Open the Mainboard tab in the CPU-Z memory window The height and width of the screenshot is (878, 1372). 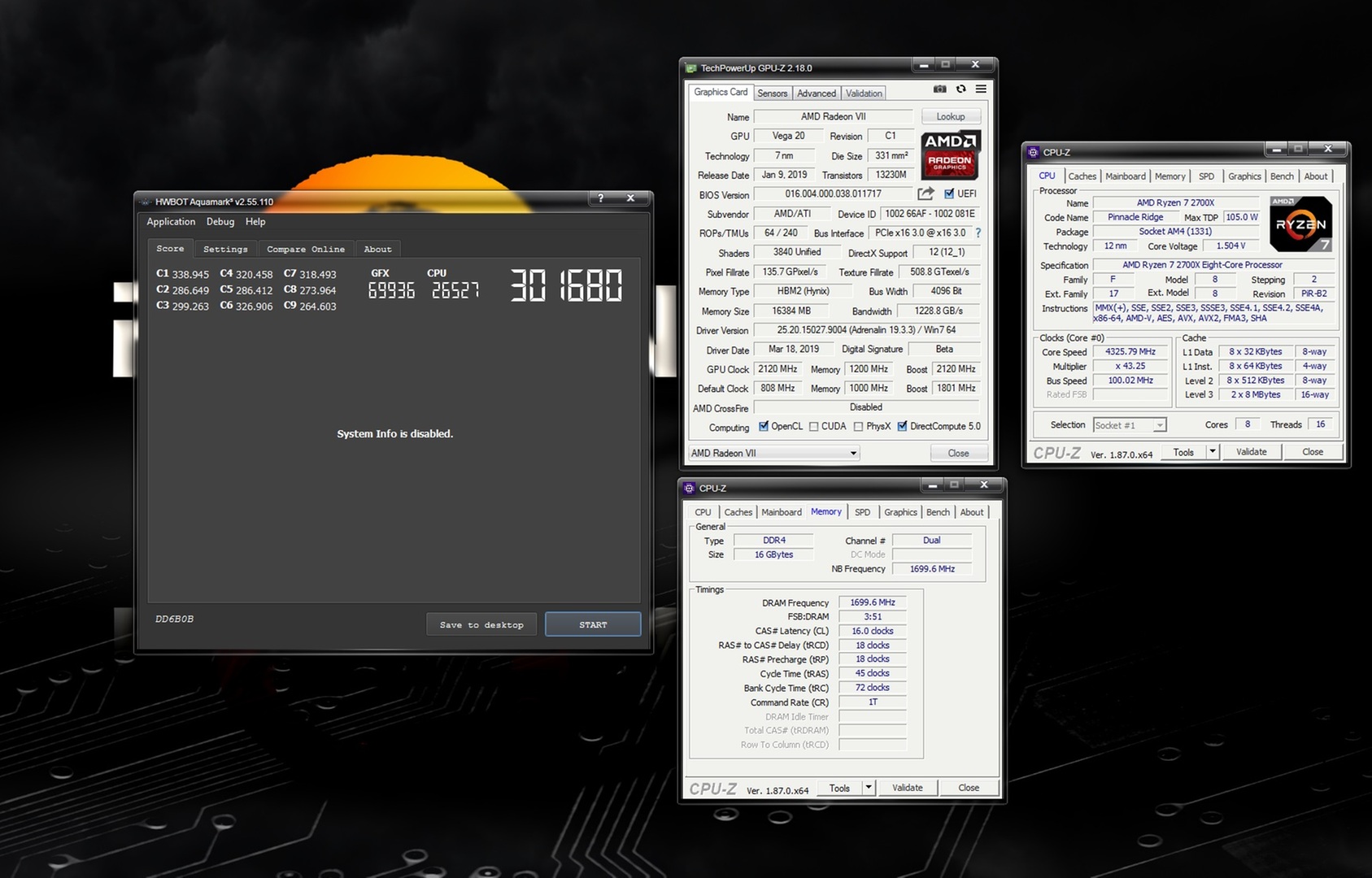[x=782, y=512]
